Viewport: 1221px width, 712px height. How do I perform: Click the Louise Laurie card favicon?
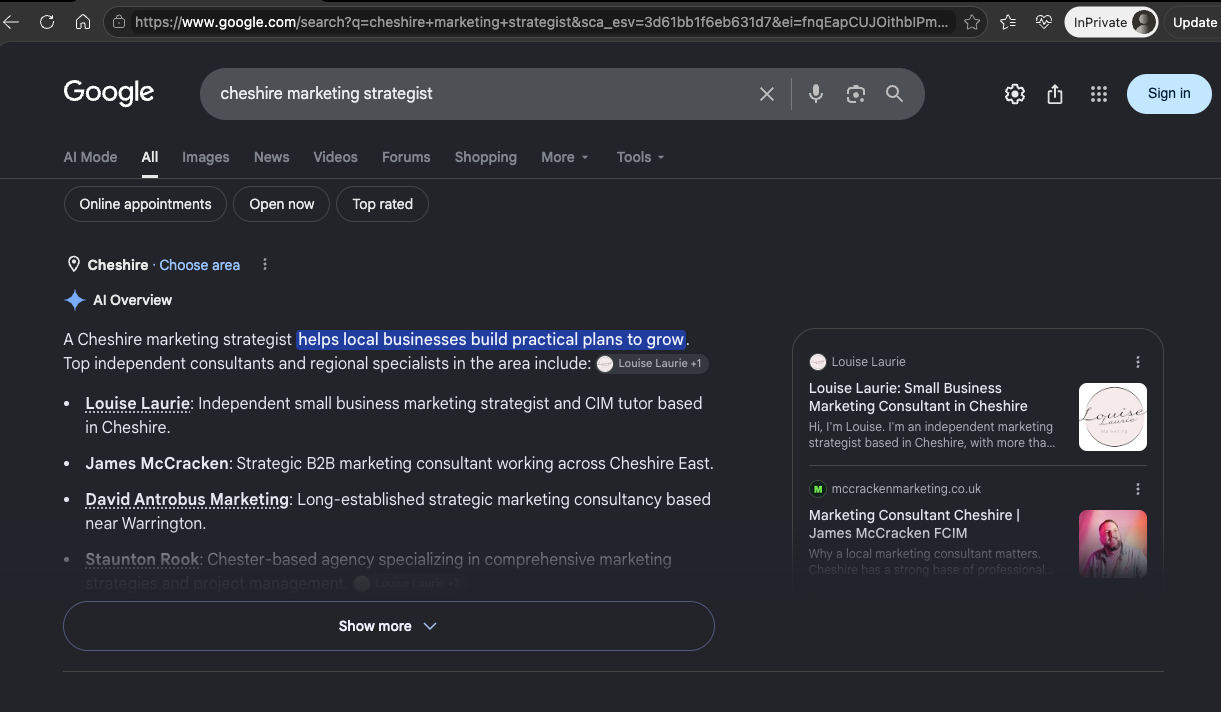pyautogui.click(x=818, y=362)
